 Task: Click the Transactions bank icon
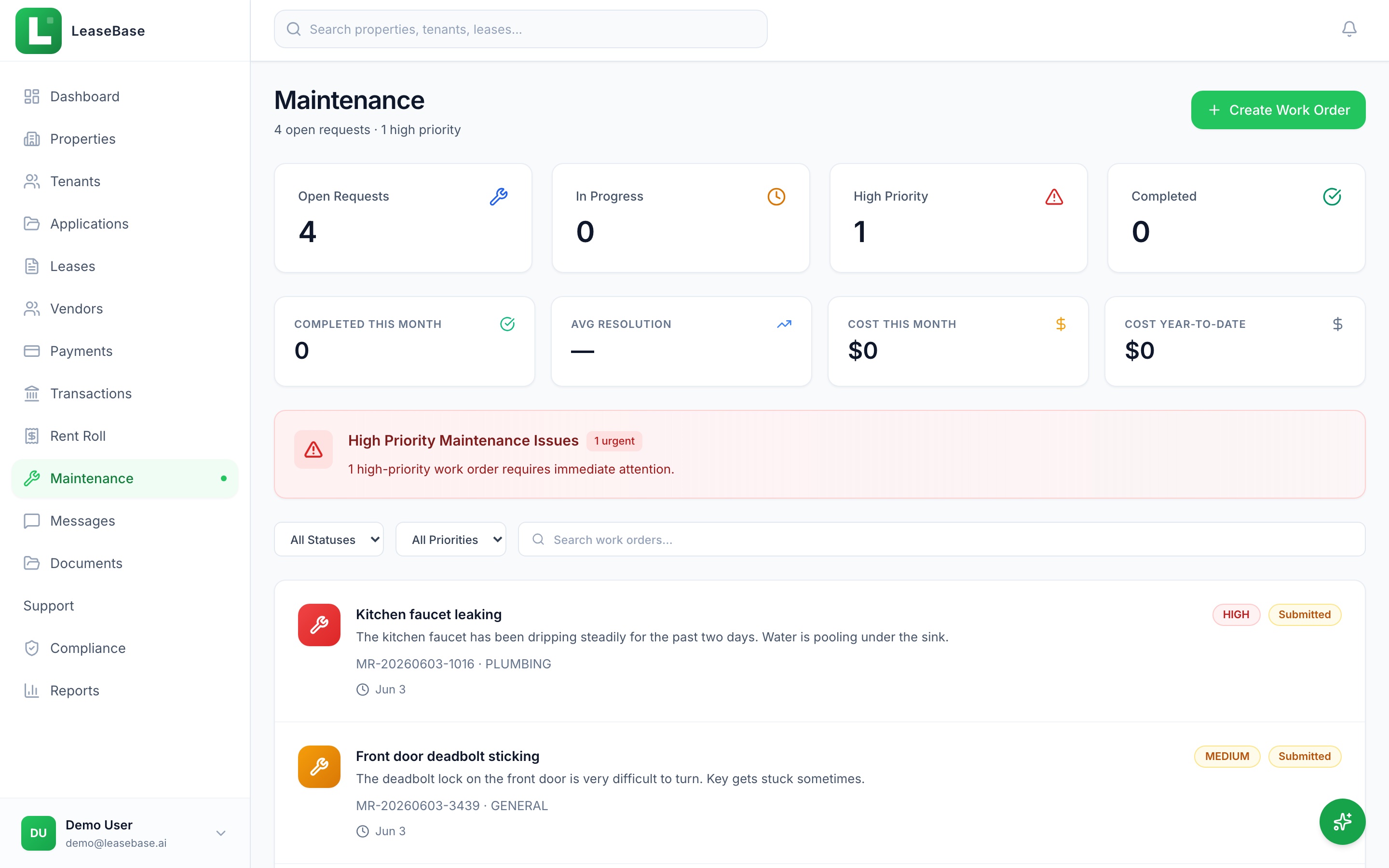pyautogui.click(x=31, y=394)
